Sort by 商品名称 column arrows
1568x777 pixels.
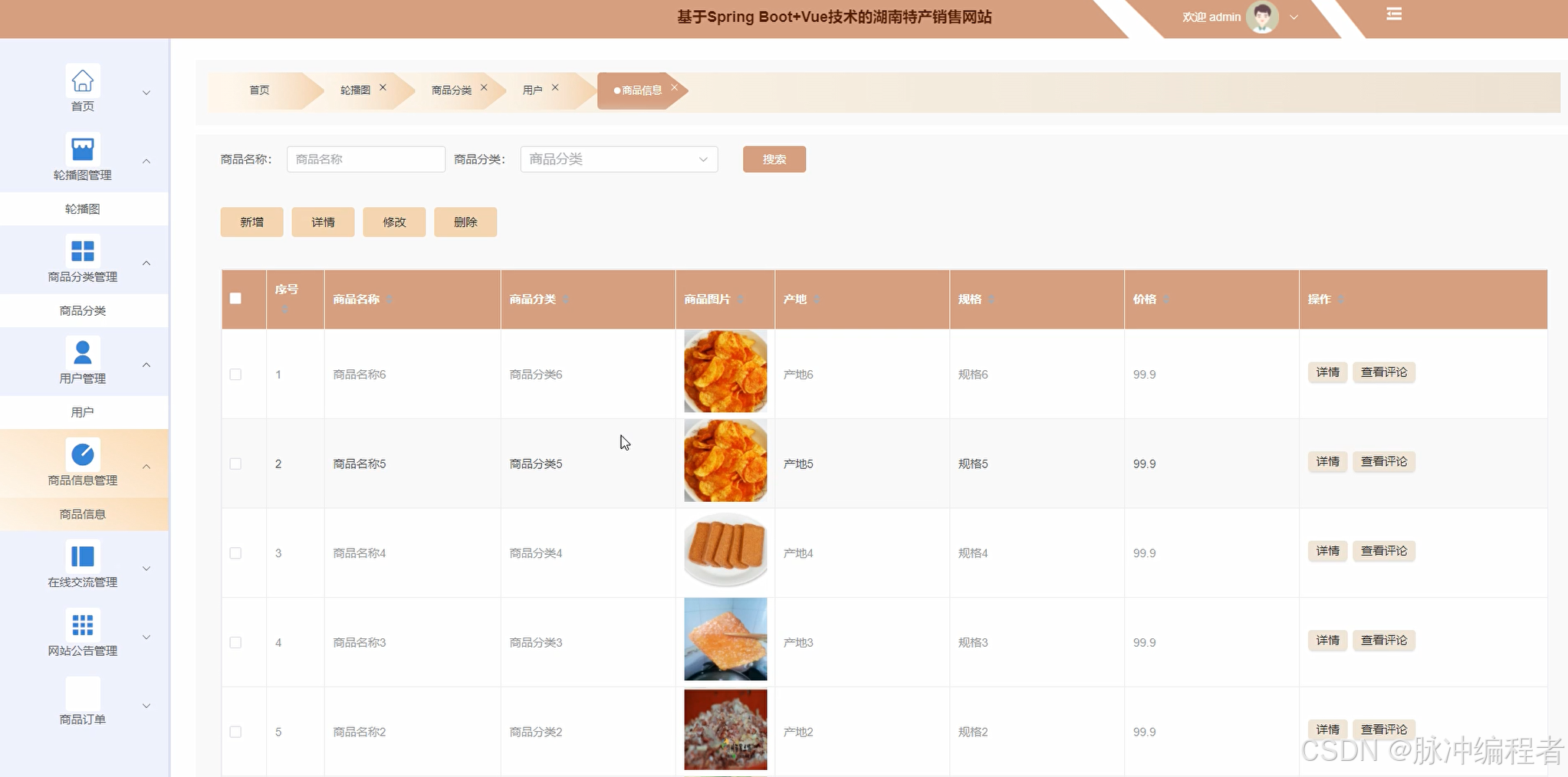click(389, 300)
